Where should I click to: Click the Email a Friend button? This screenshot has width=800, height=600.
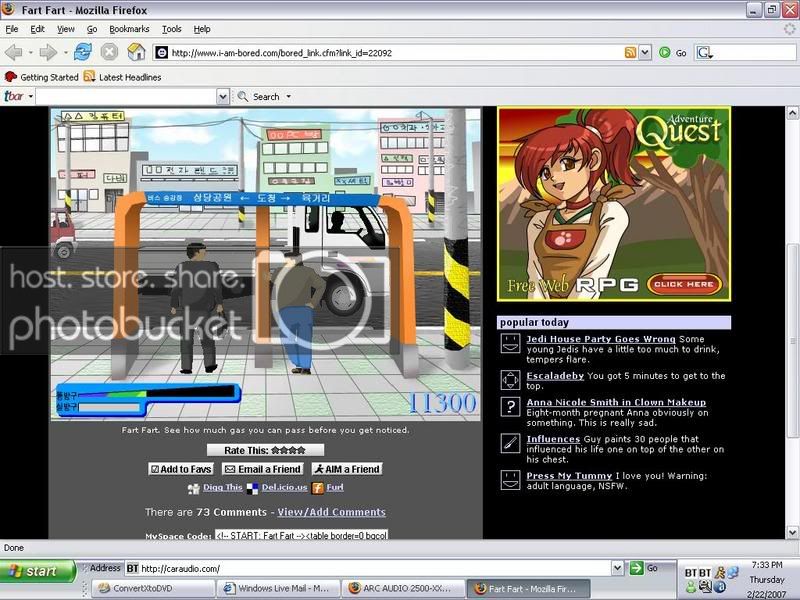click(x=263, y=469)
